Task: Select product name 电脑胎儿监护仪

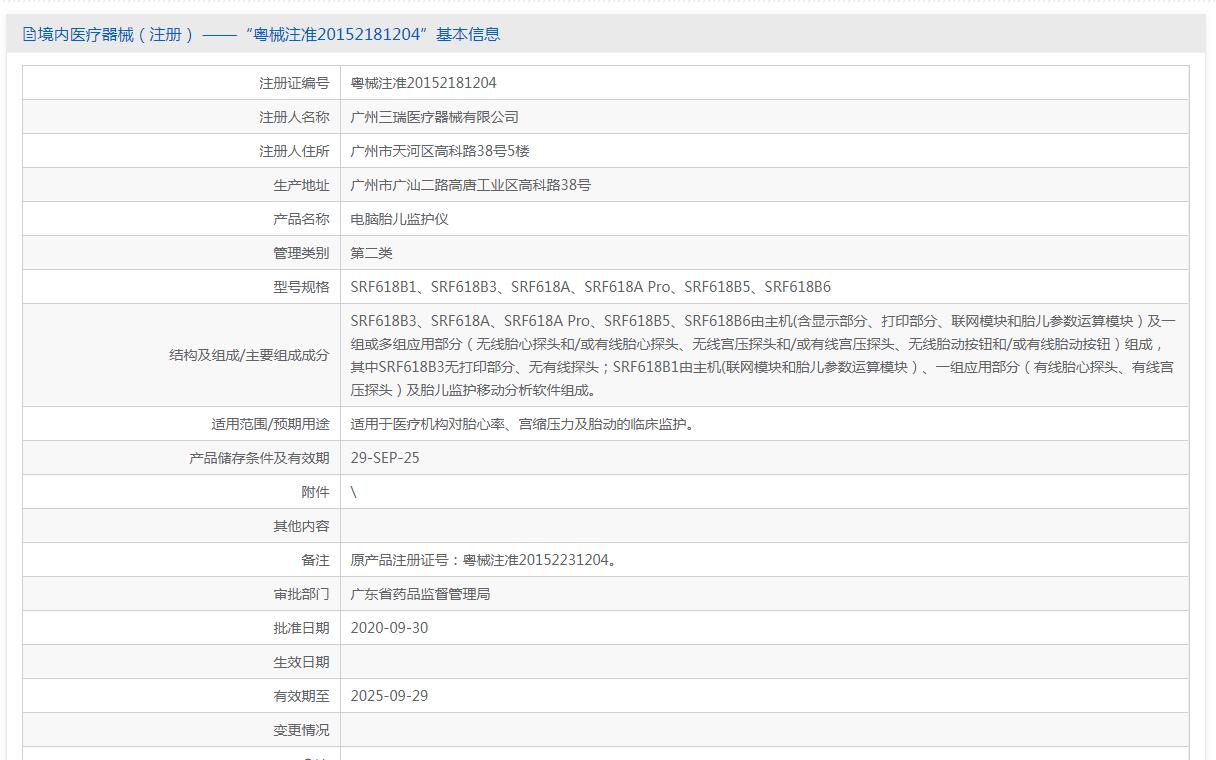Action: pyautogui.click(x=399, y=219)
